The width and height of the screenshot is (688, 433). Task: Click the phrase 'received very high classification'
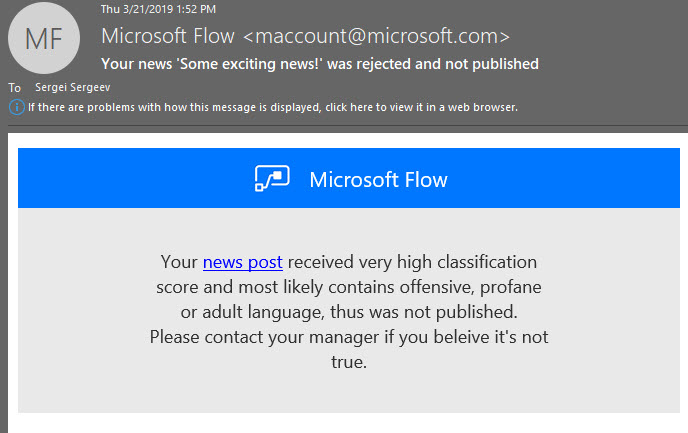click(x=413, y=262)
